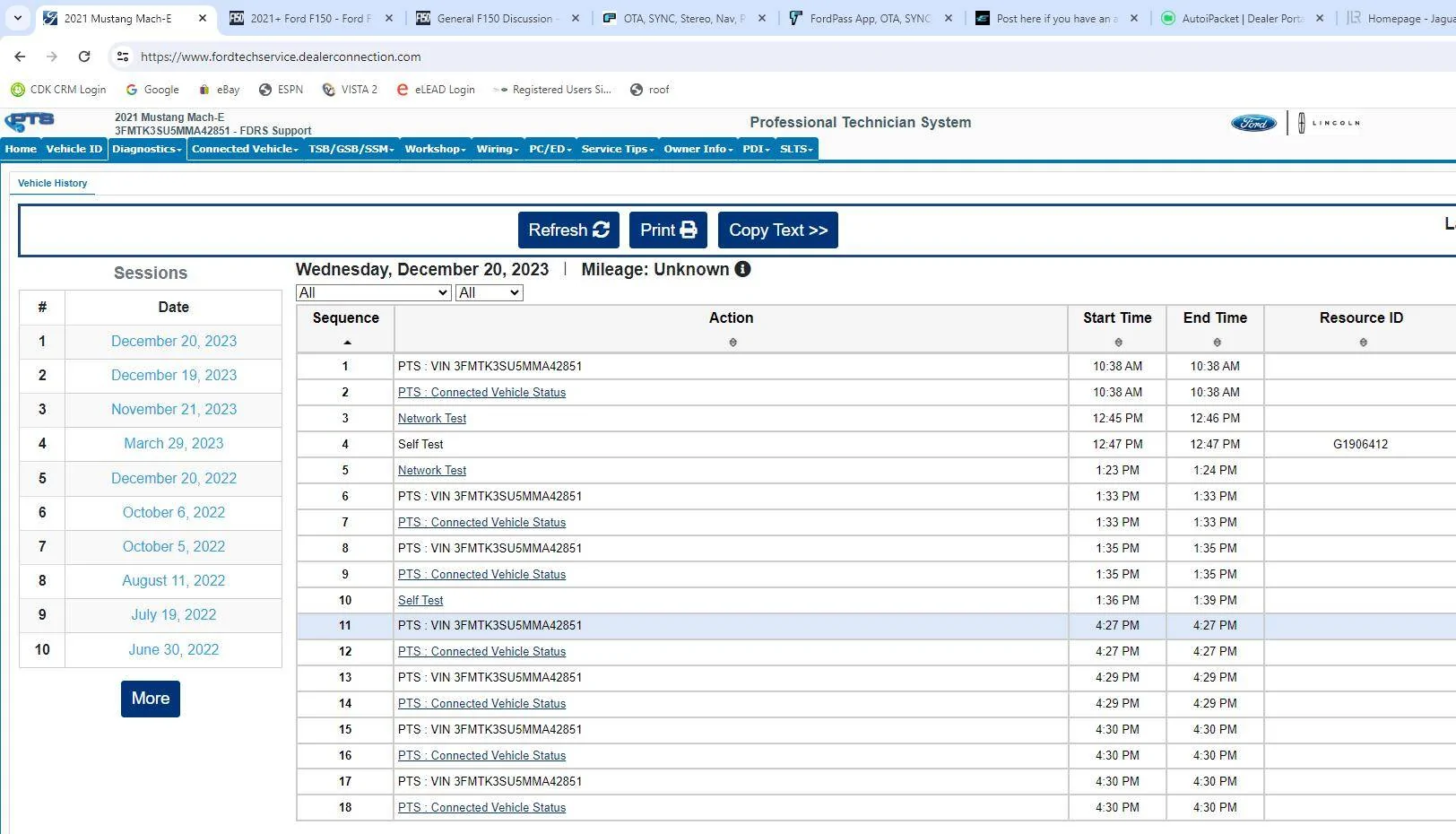Screen dimensions: 1456x834
Task: Select Resource ID G1906412 cell
Action: click(x=1360, y=444)
